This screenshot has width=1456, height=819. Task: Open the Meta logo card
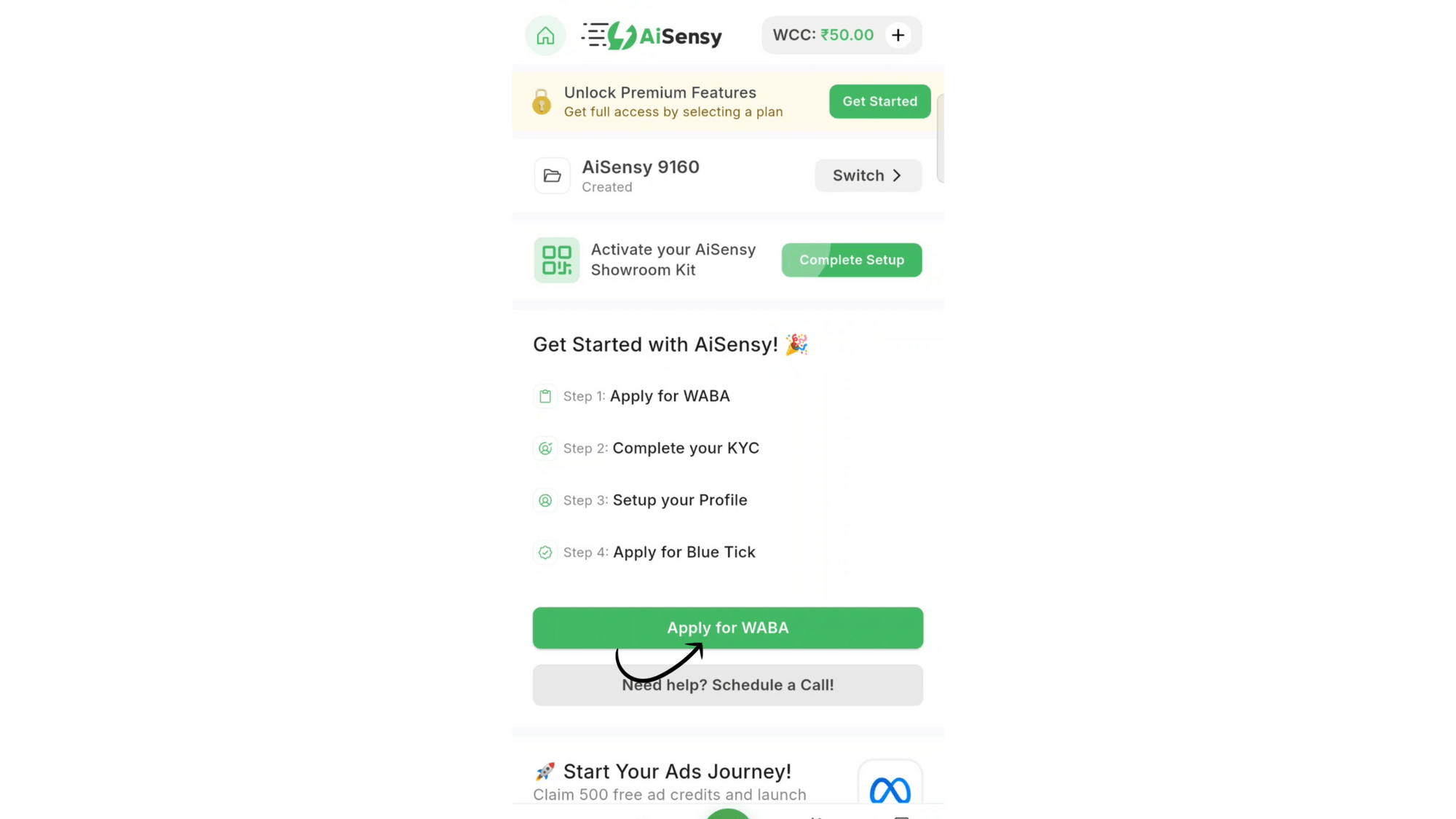click(890, 785)
